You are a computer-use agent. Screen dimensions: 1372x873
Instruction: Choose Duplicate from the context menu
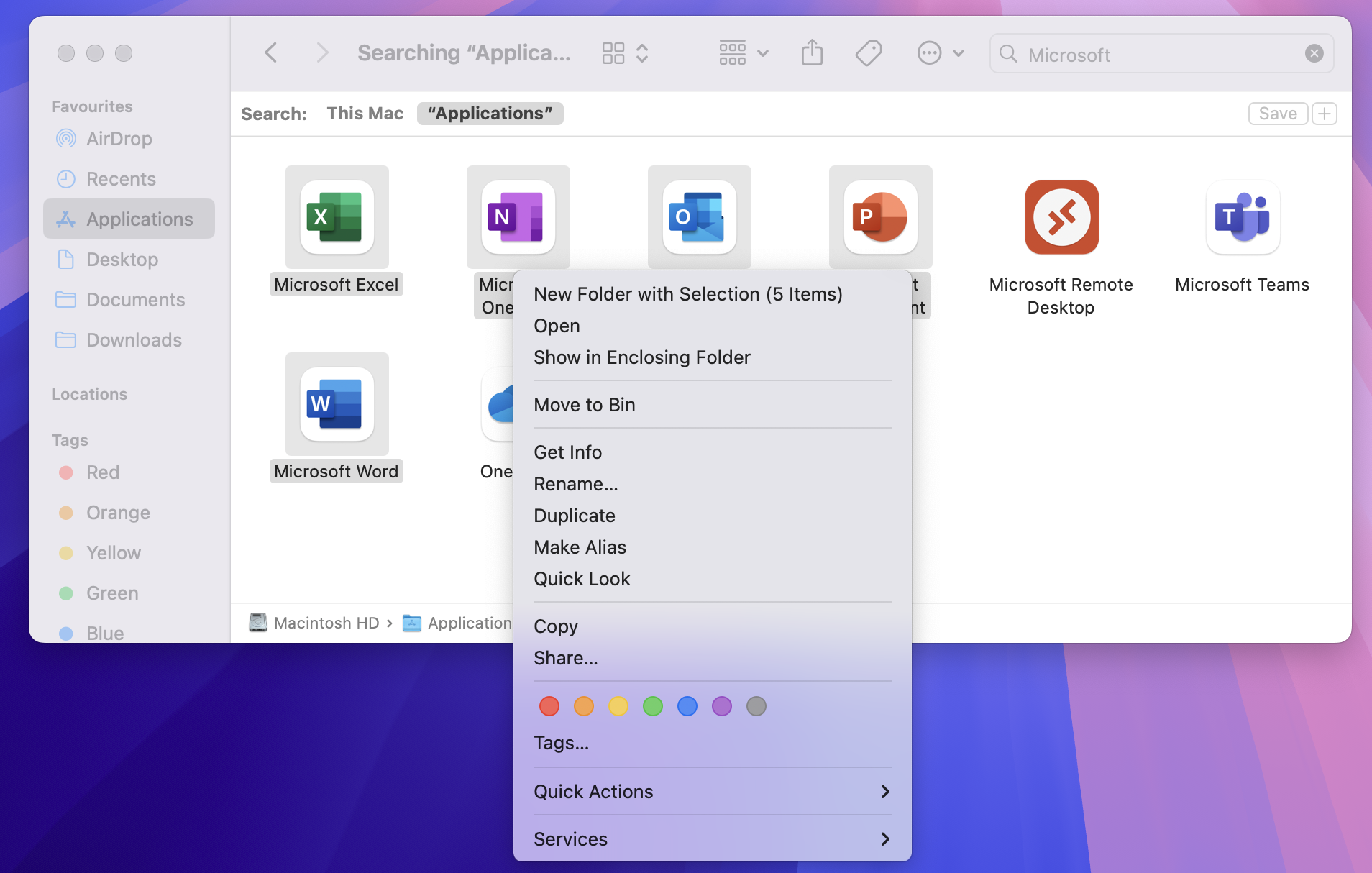click(713, 516)
